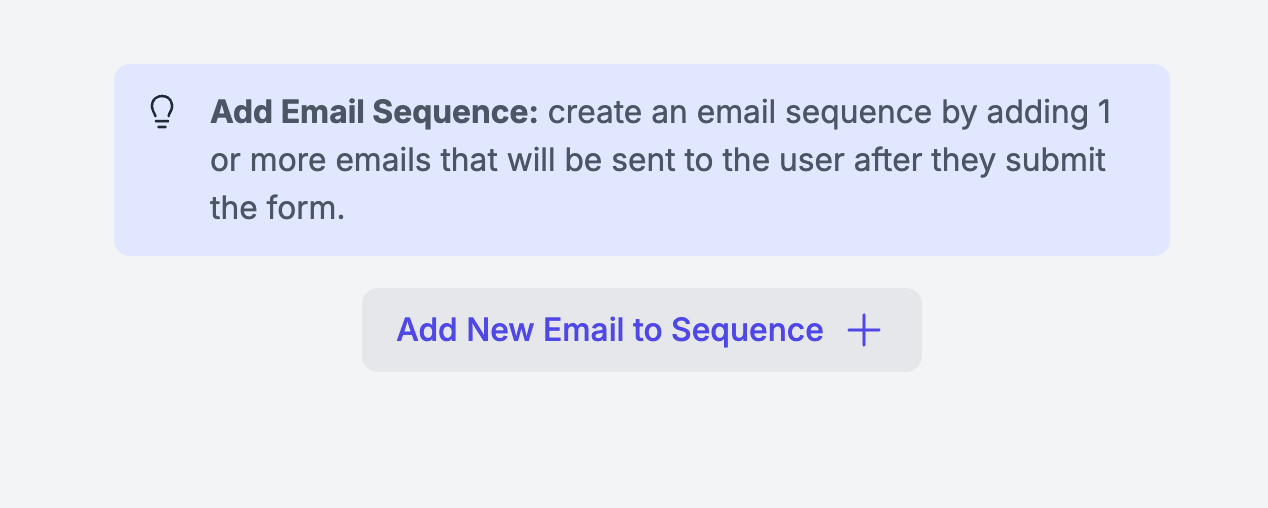Click the words 'the form.' in the banner
Screen dimensions: 1268x508
(x=277, y=208)
